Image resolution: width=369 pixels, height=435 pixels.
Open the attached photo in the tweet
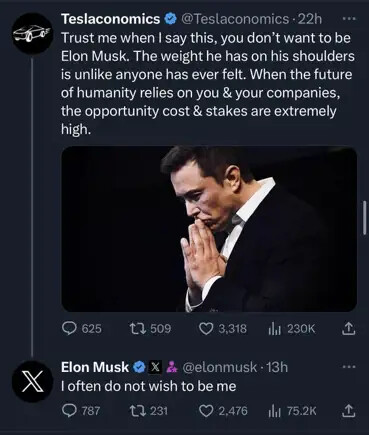209,229
